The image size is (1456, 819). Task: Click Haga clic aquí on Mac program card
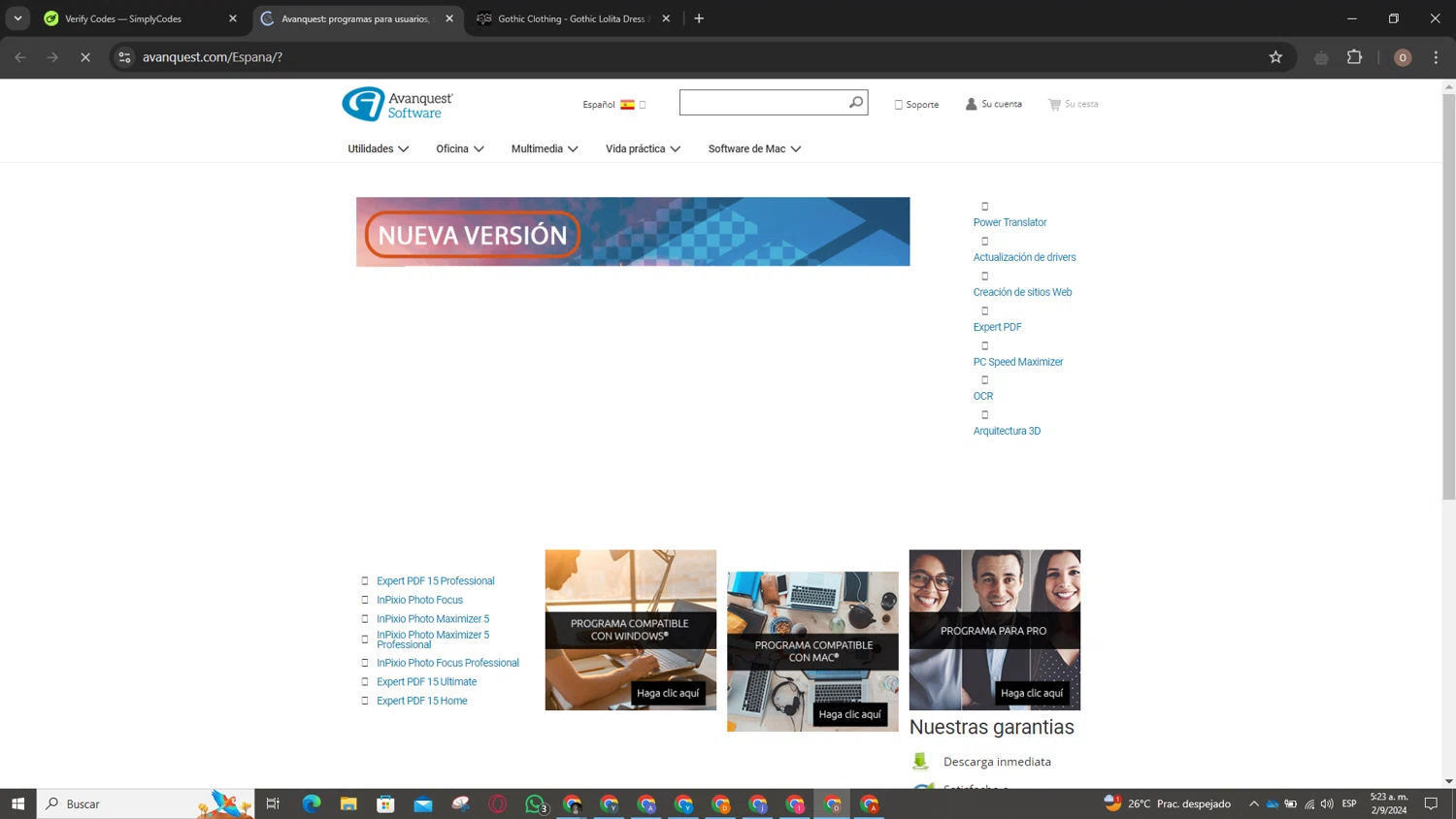pyautogui.click(x=849, y=714)
